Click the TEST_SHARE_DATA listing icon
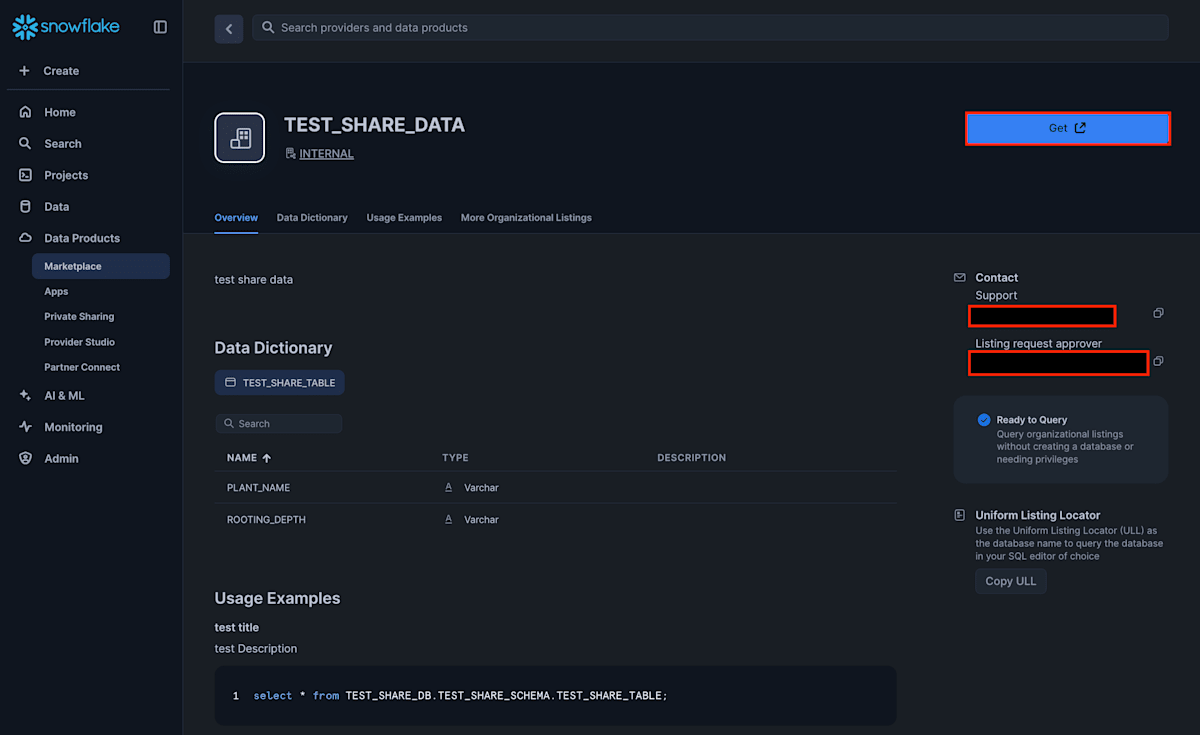The width and height of the screenshot is (1200, 735). (240, 138)
